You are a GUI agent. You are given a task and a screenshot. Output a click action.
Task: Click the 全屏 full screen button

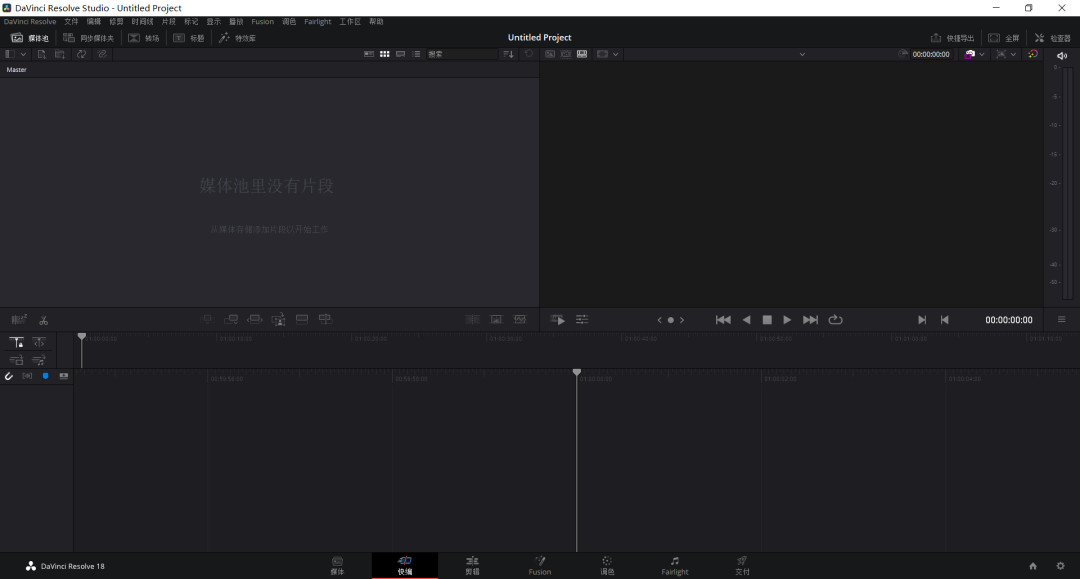pos(1004,38)
